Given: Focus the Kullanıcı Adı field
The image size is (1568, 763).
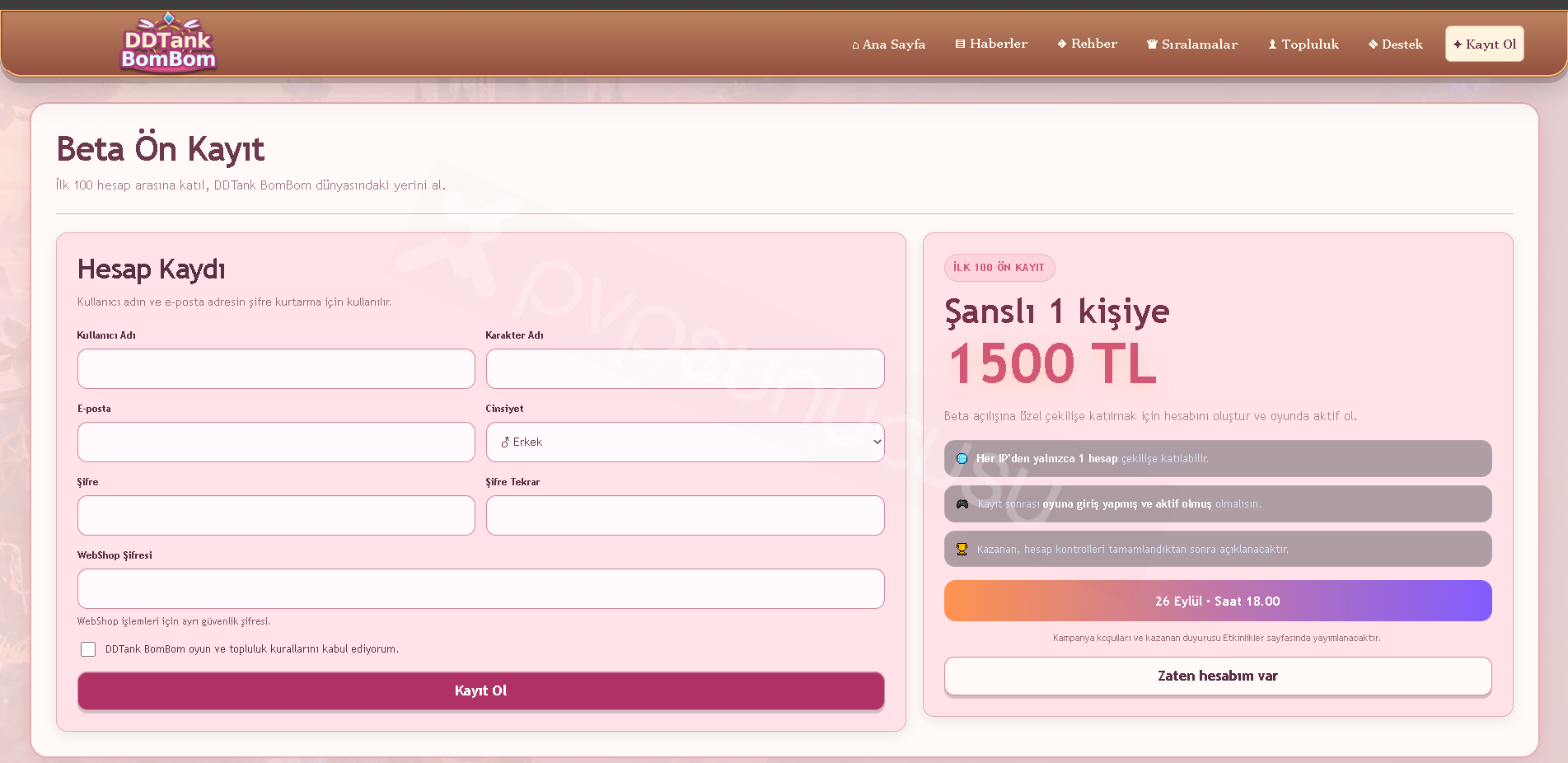Looking at the screenshot, I should (276, 369).
